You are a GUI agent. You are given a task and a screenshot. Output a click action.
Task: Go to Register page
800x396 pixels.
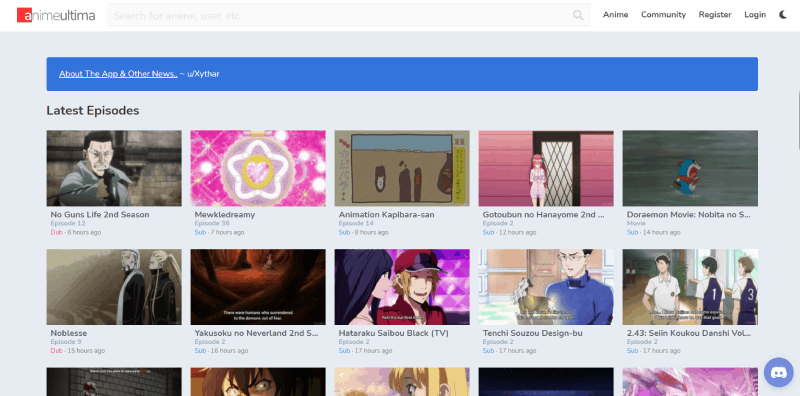click(715, 15)
